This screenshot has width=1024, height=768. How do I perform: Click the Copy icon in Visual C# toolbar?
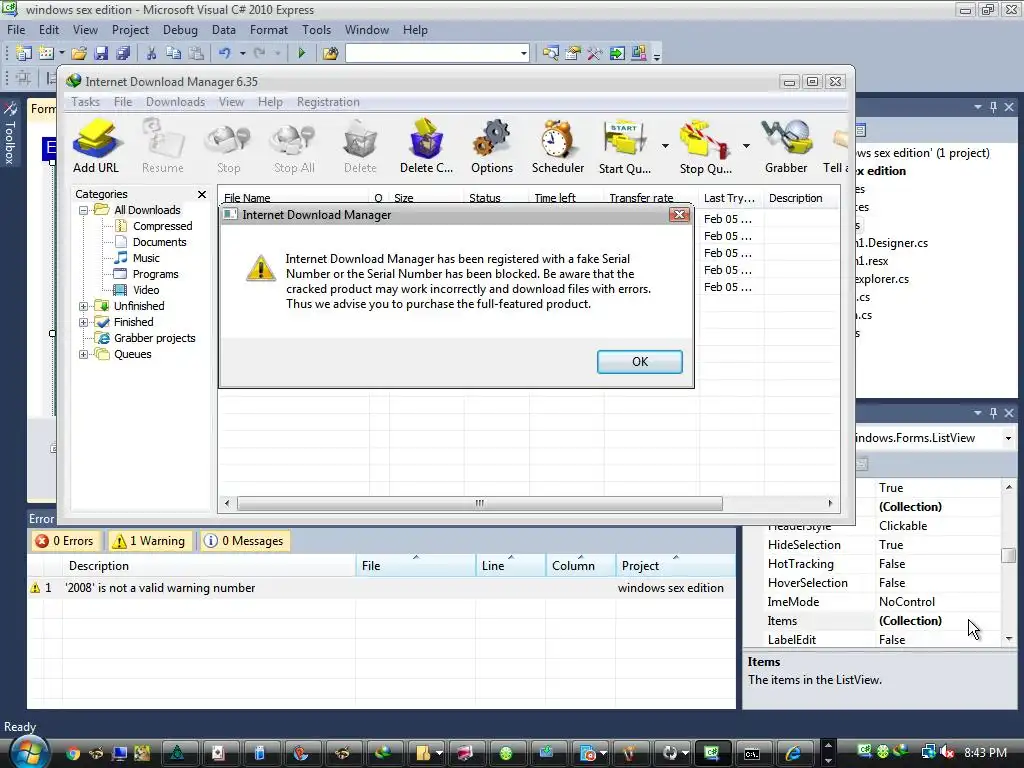pos(173,54)
